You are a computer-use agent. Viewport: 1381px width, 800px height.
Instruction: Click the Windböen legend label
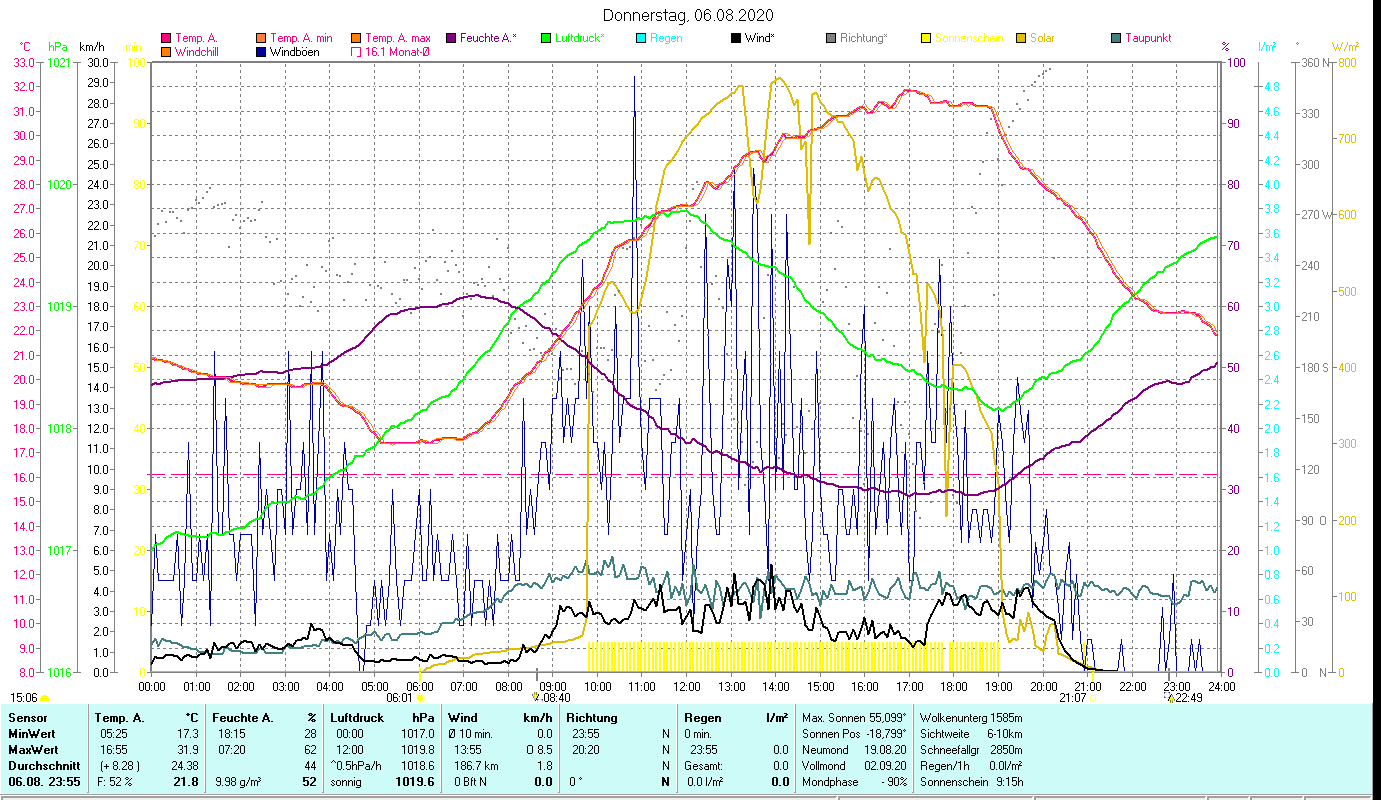pos(294,52)
